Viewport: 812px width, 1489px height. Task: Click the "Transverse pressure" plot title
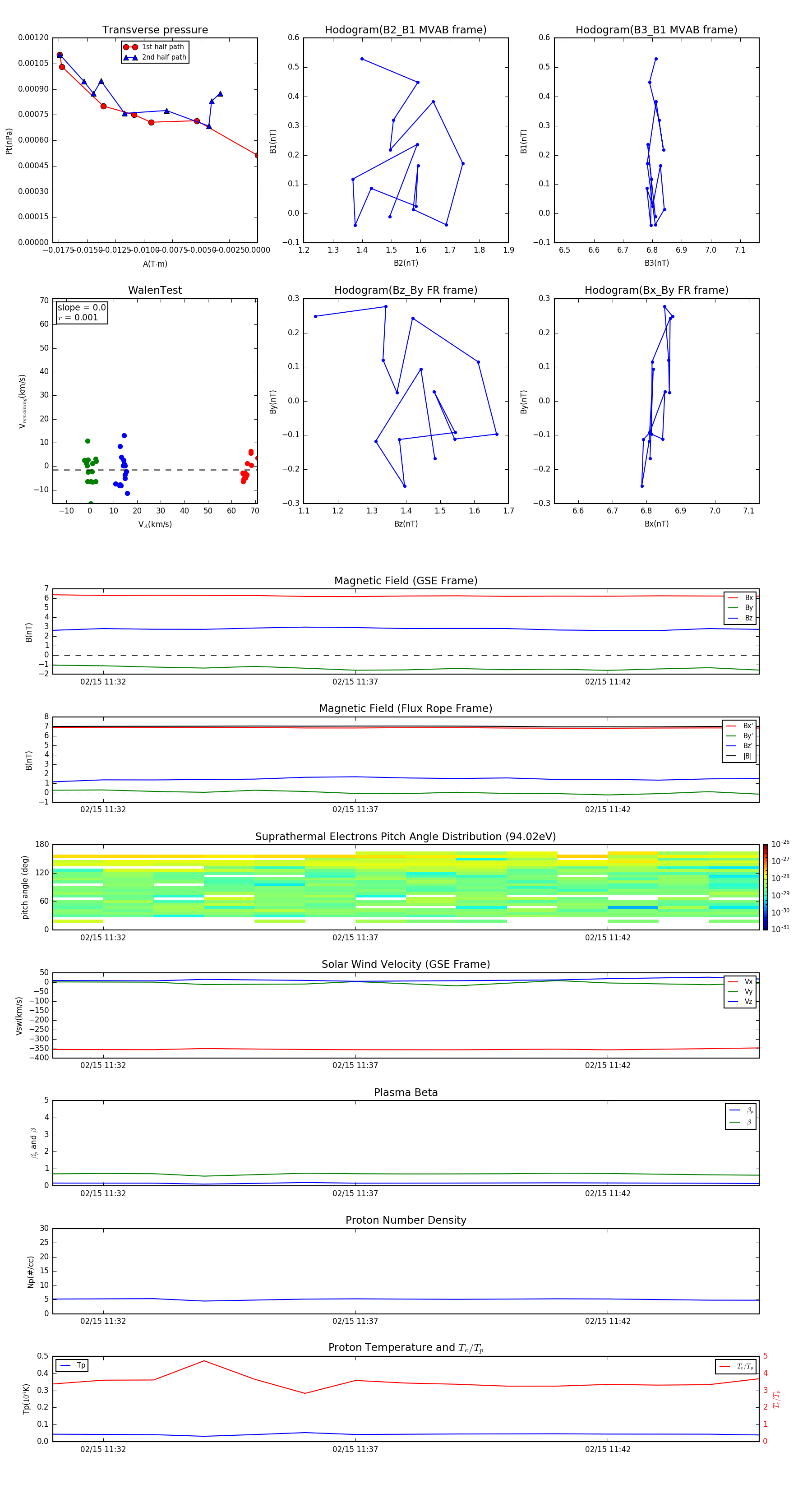click(155, 30)
